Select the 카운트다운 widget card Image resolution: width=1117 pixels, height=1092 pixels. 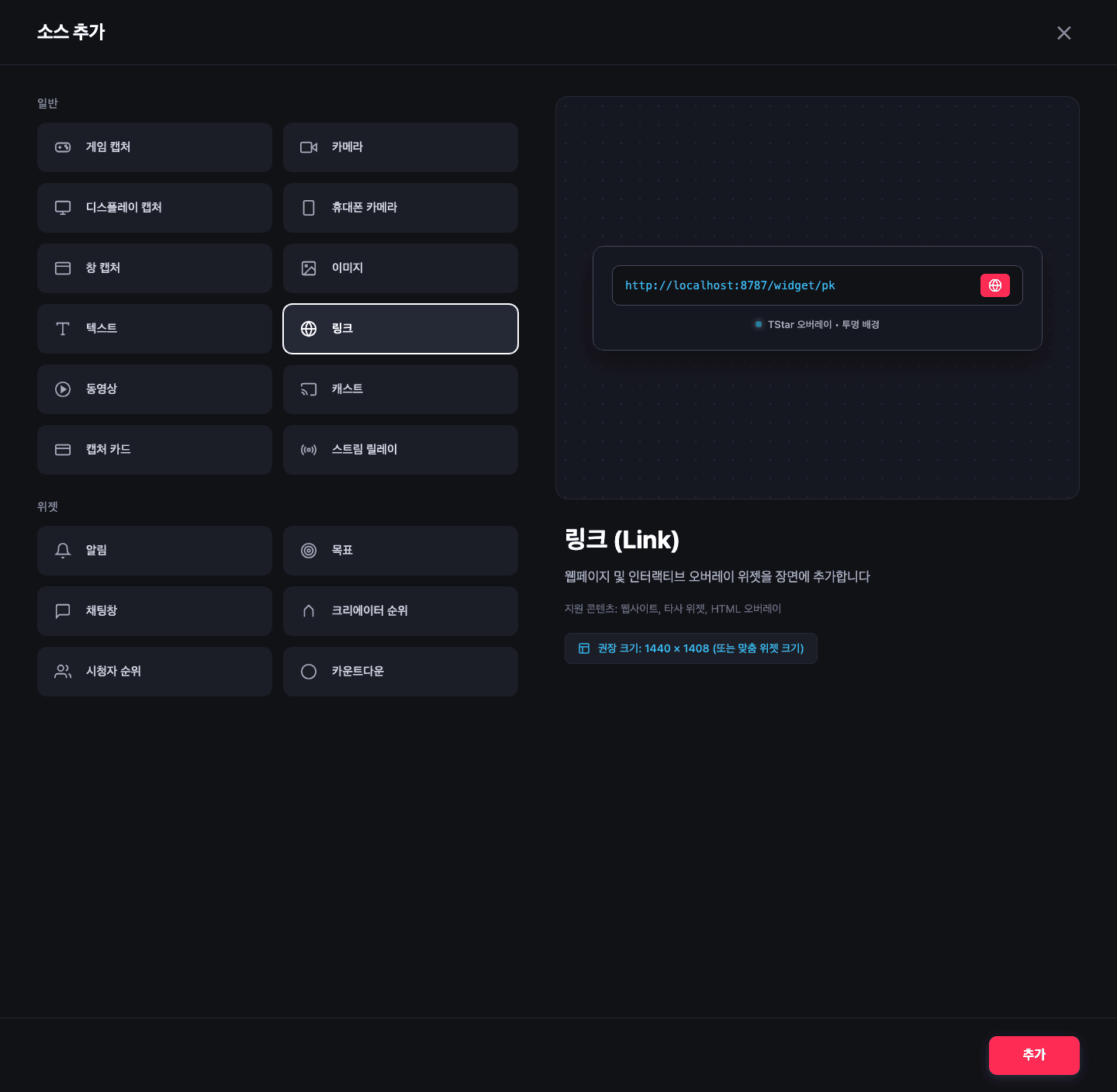[x=400, y=672]
